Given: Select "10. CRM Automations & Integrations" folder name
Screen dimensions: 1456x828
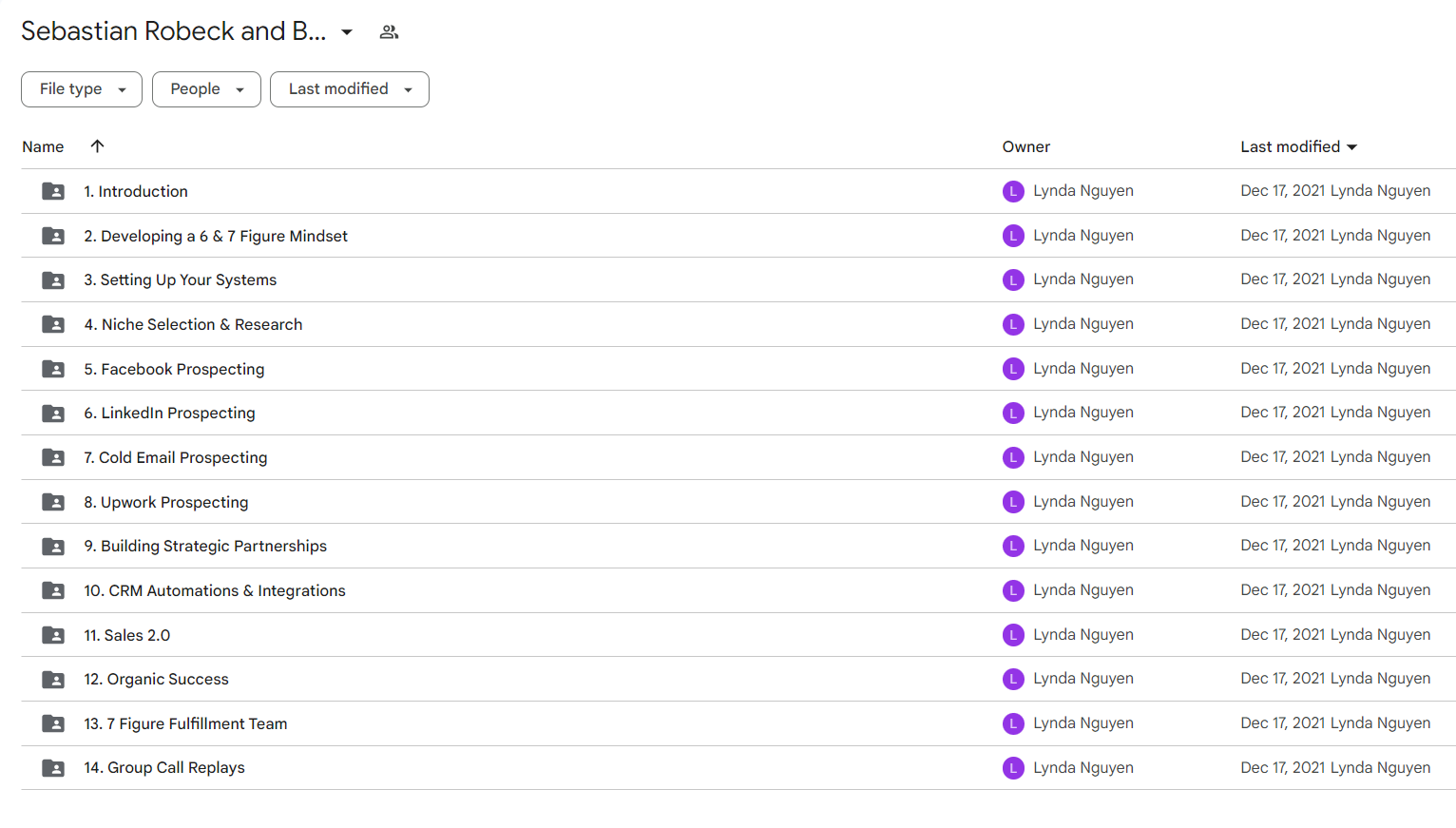Looking at the screenshot, I should [215, 590].
